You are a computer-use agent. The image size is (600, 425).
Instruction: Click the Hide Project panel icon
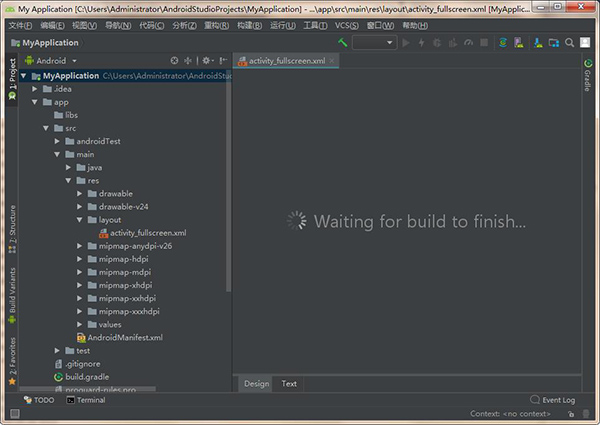(223, 60)
